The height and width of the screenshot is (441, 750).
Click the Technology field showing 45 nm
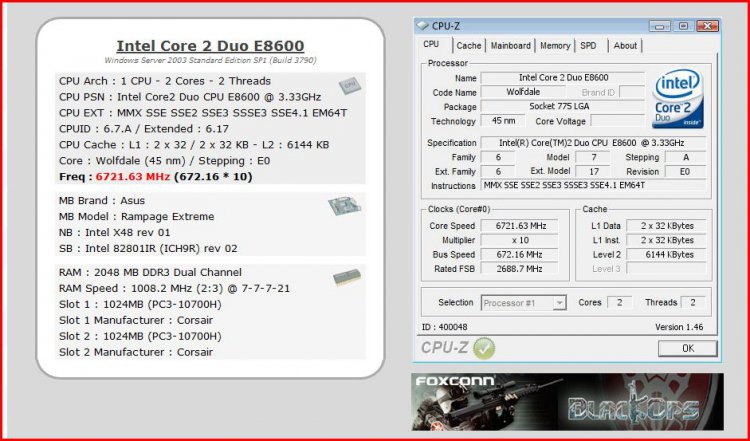click(503, 121)
